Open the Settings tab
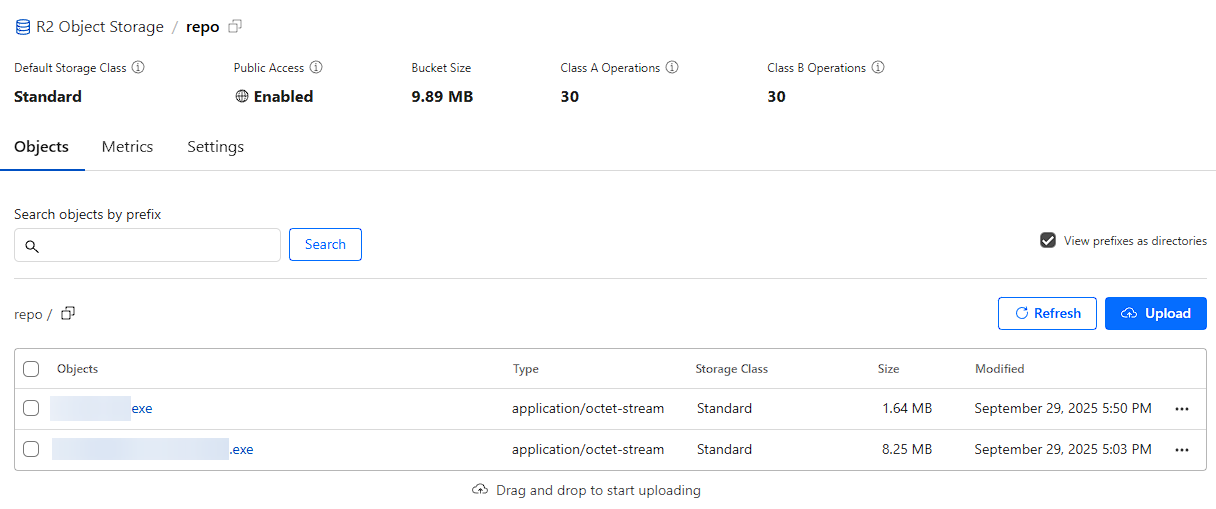Screen dimensions: 1216x509 [x=215, y=147]
